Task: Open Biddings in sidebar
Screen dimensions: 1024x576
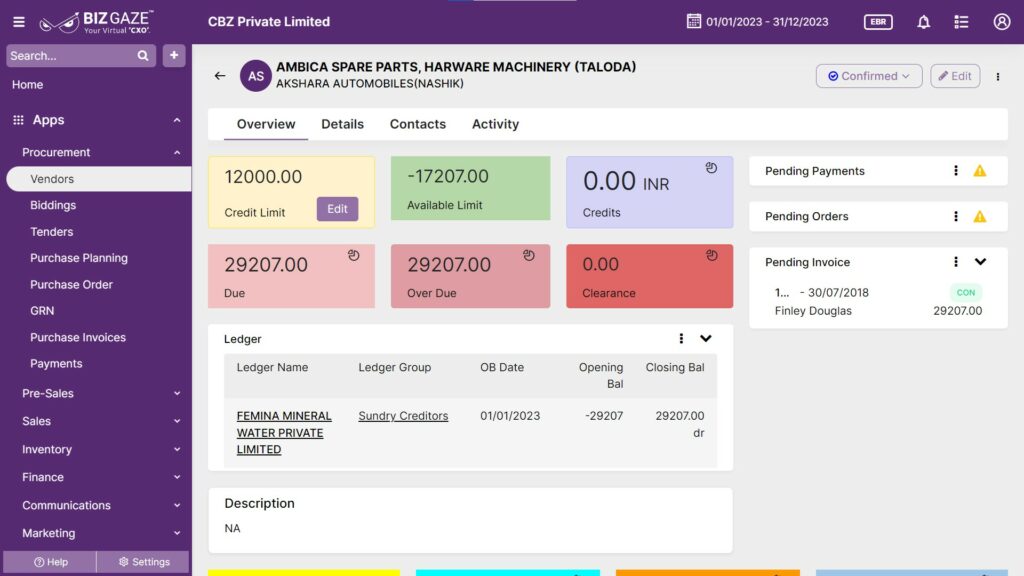Action: click(x=53, y=205)
